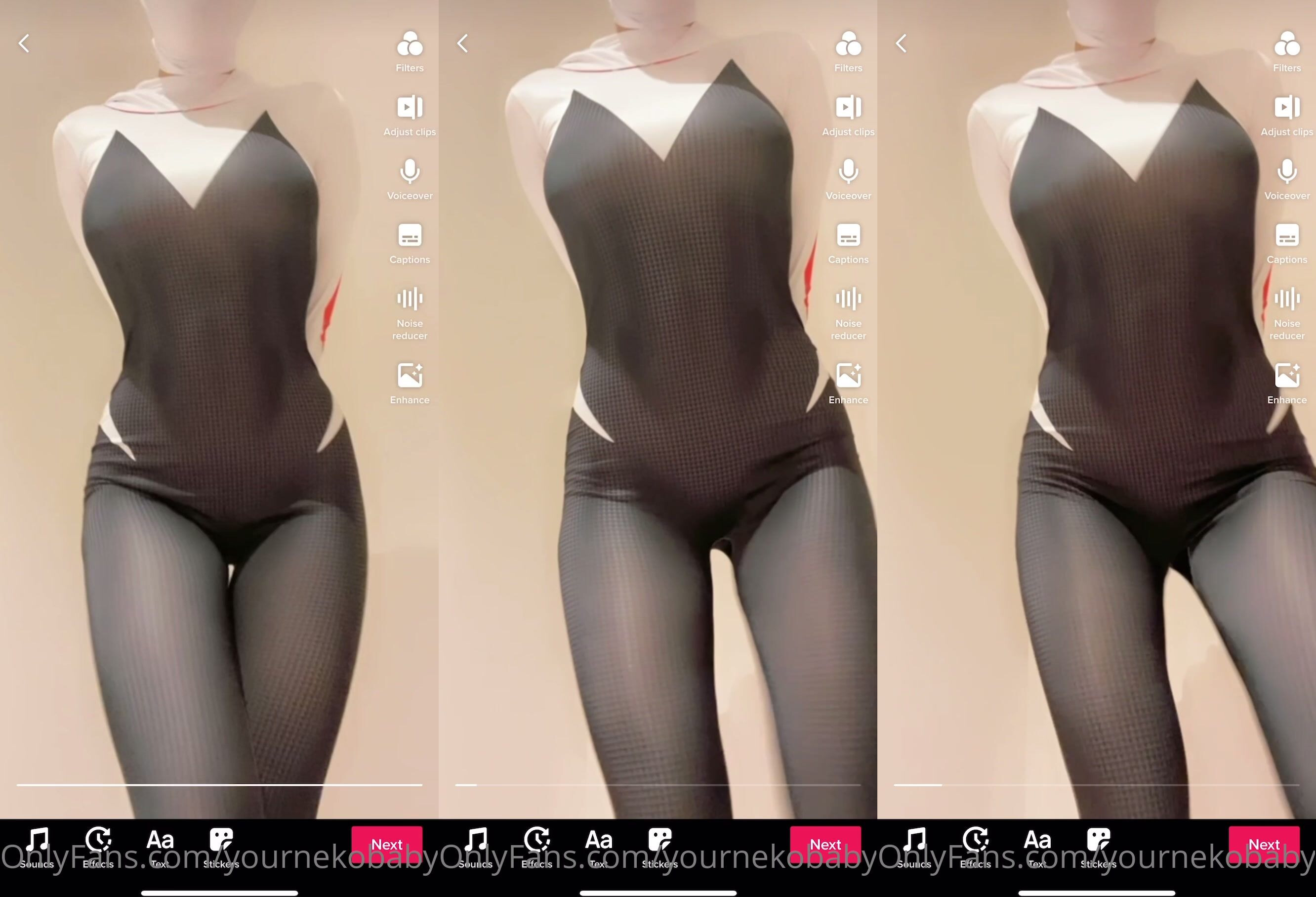
Task: Click video progress bar in middle panel
Action: pos(658,785)
